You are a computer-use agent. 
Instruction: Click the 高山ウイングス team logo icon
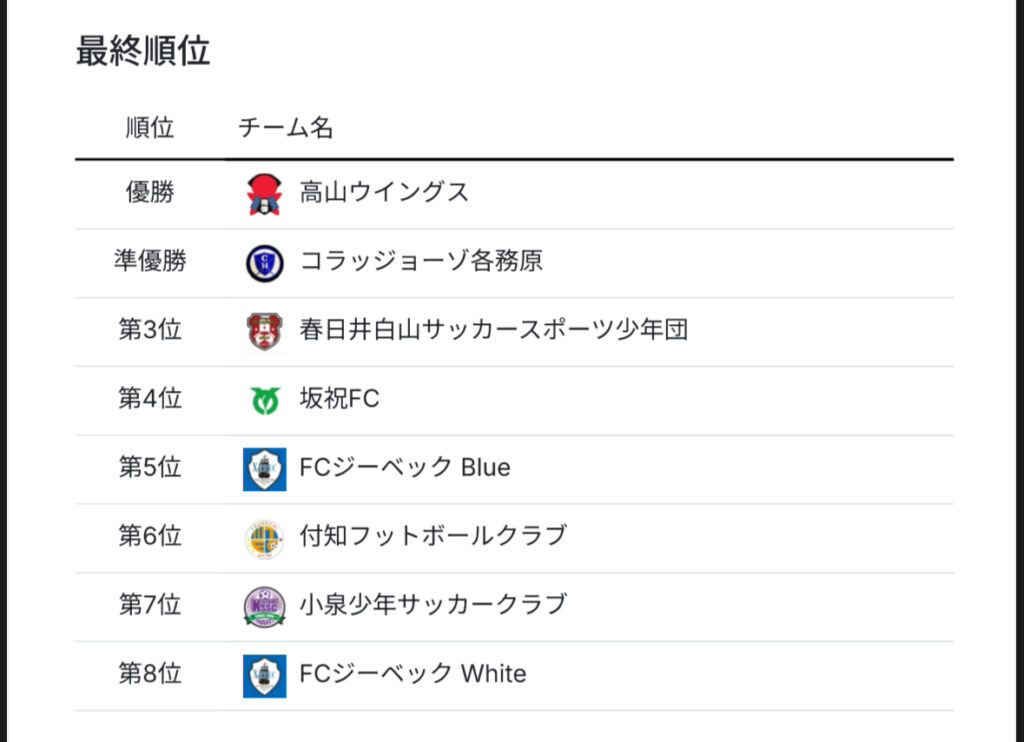pyautogui.click(x=264, y=194)
